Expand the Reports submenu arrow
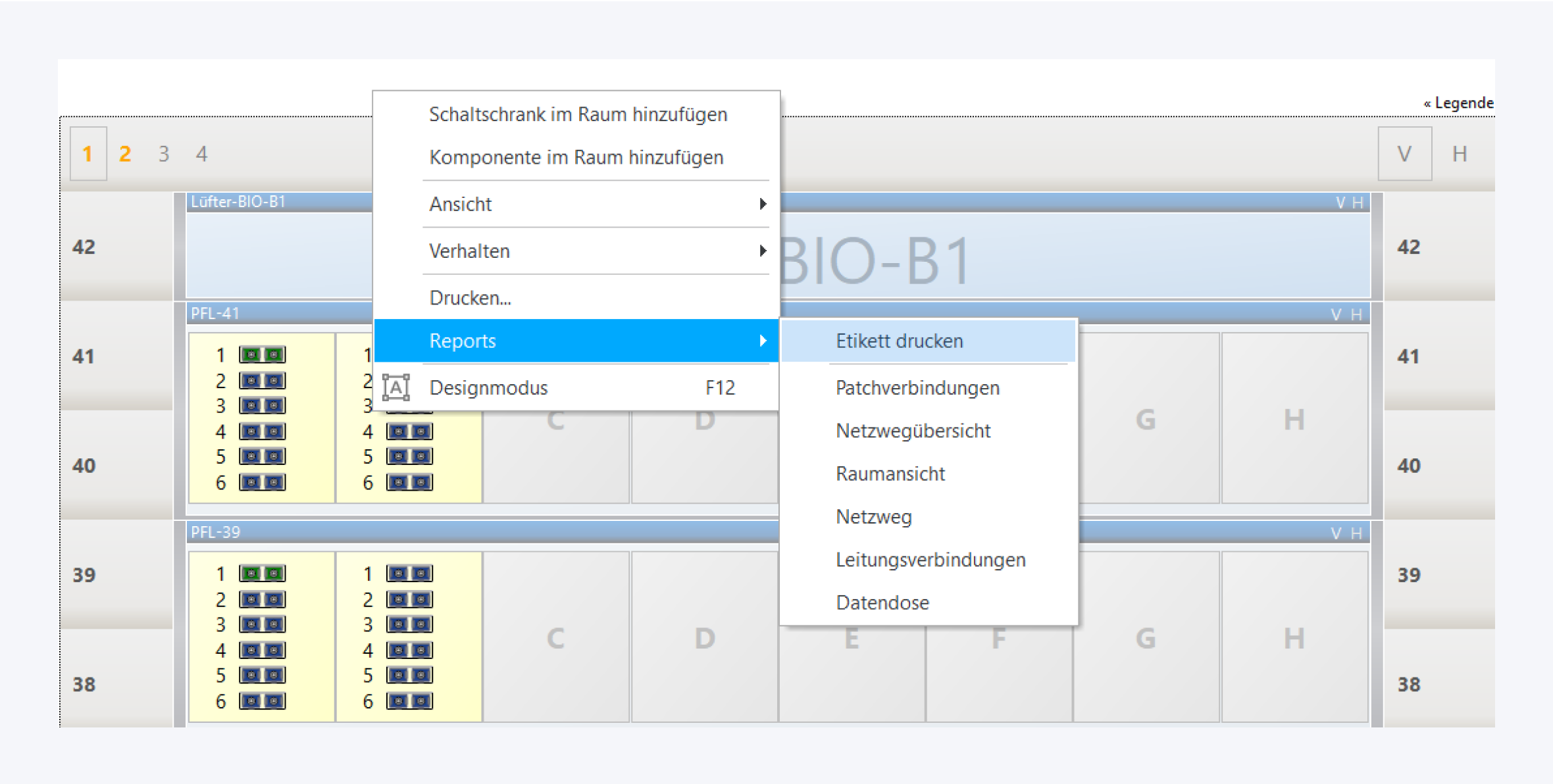Image resolution: width=1553 pixels, height=784 pixels. pyautogui.click(x=762, y=341)
